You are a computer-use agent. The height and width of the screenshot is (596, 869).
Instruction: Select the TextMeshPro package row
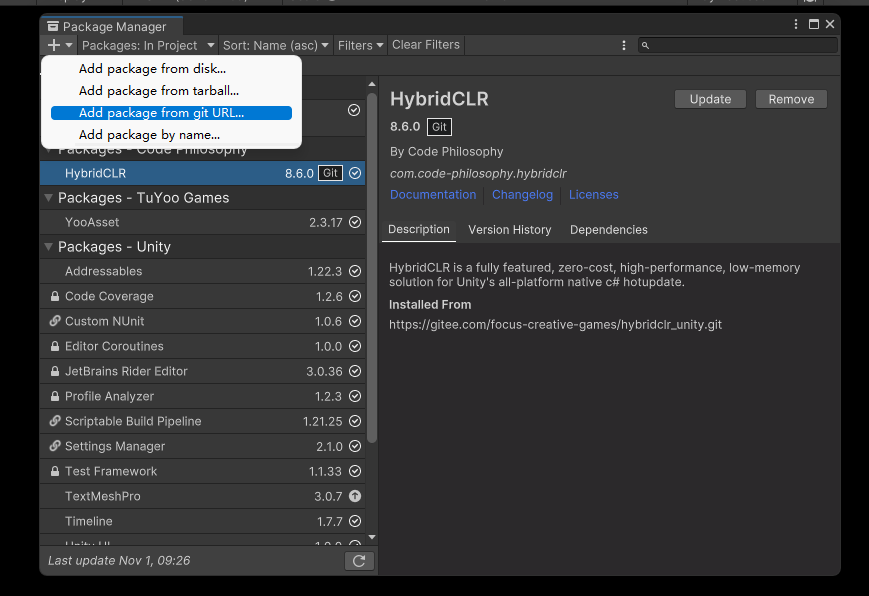click(x=202, y=496)
